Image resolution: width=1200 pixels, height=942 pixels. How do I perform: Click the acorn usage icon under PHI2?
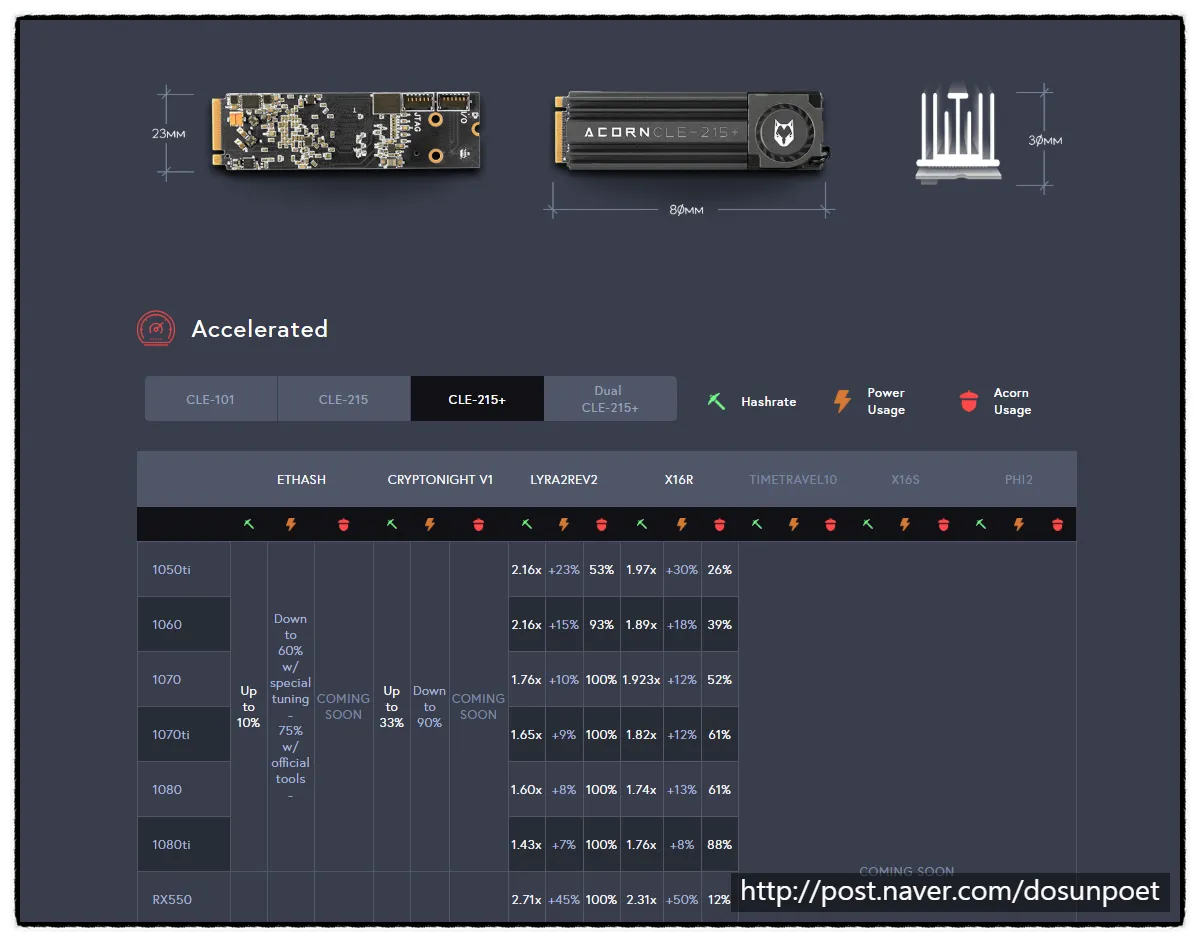pos(1058,524)
